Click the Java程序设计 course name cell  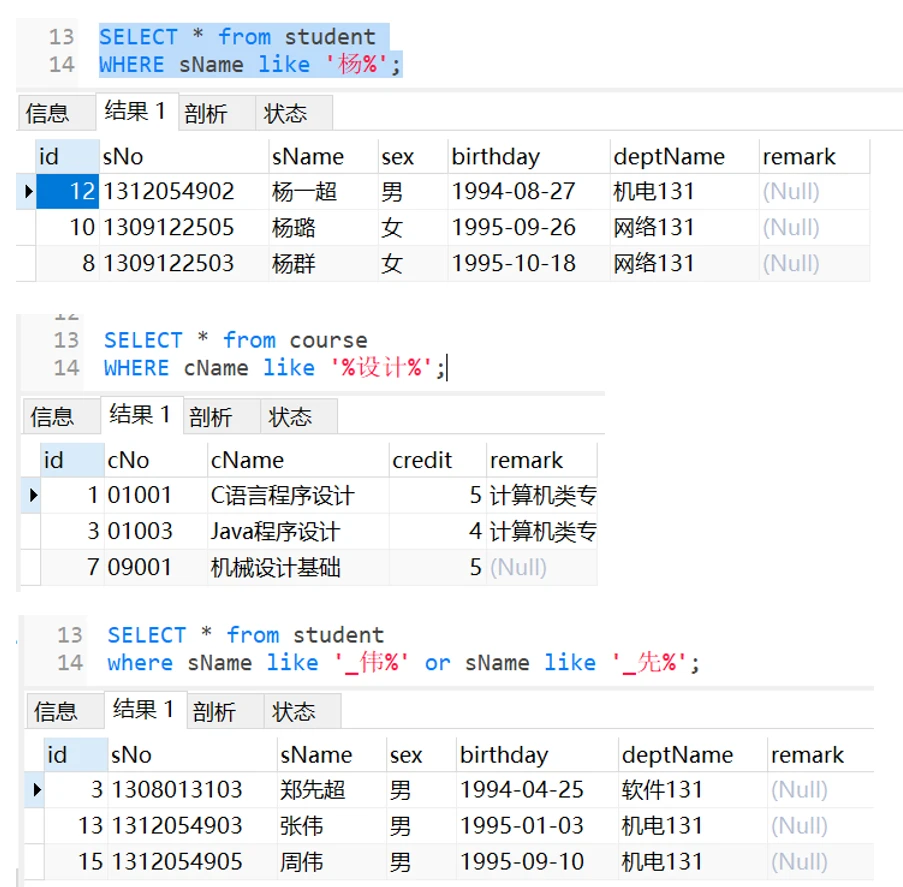tap(275, 531)
